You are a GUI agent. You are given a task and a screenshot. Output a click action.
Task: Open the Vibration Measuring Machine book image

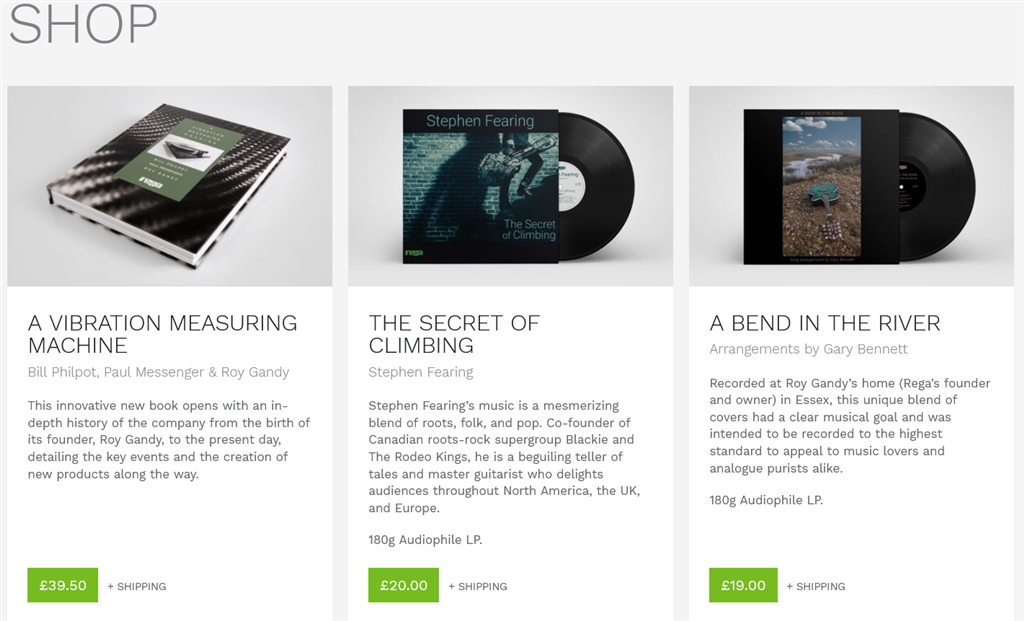(170, 186)
